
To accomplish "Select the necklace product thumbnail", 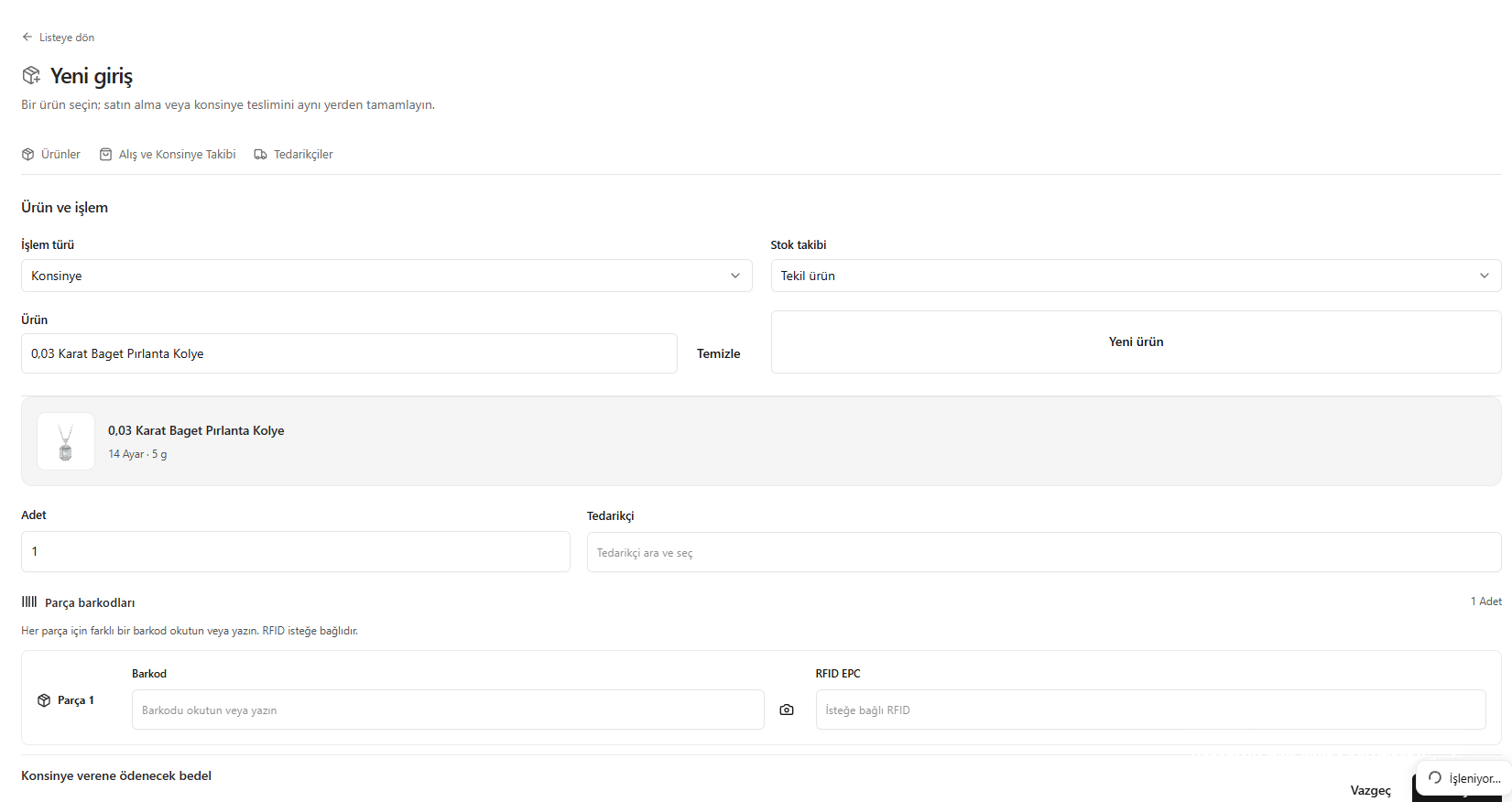I will pyautogui.click(x=66, y=441).
